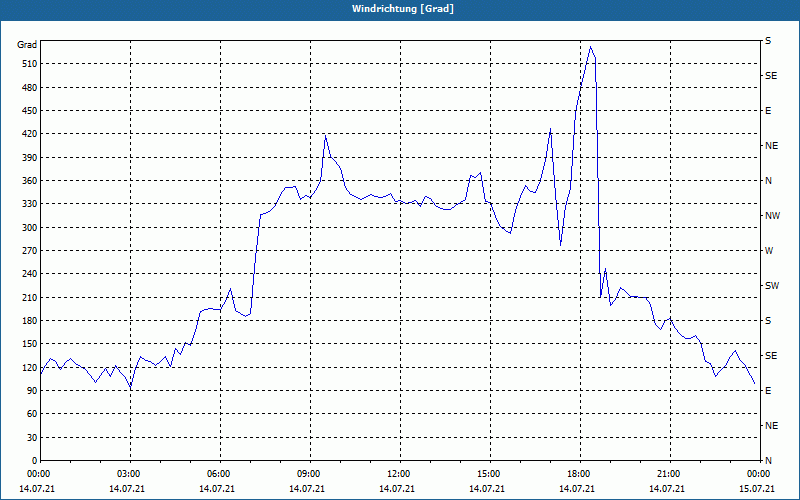Select the 90 degree y-axis label
This screenshot has width=800, height=500.
(x=30, y=391)
